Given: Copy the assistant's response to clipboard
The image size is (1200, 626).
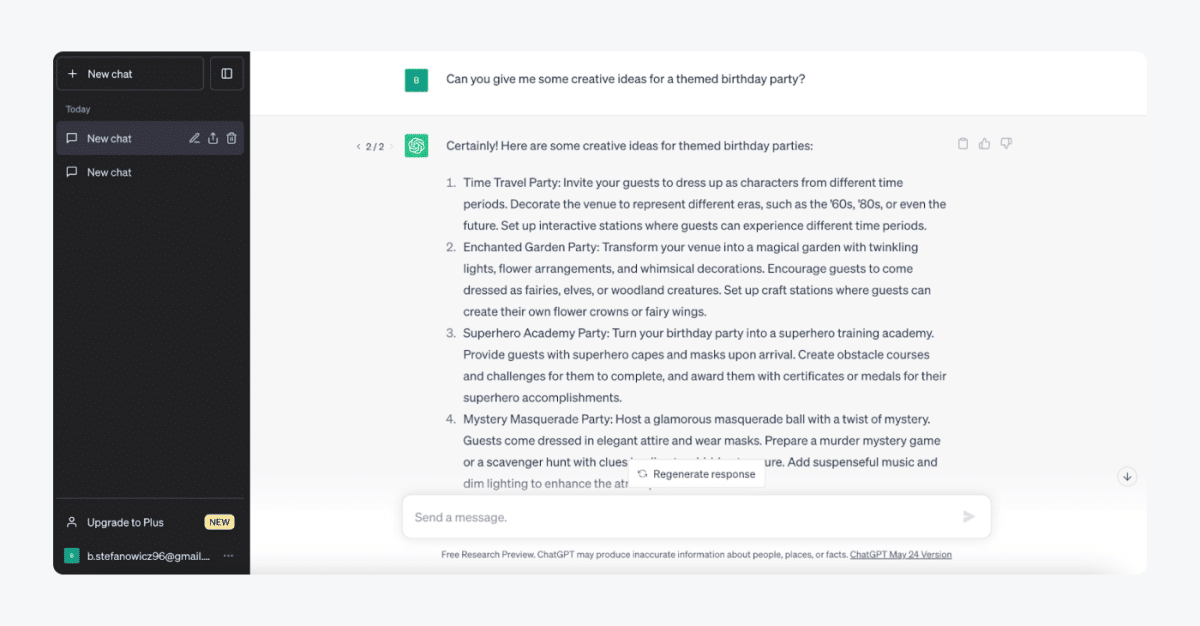Looking at the screenshot, I should (x=962, y=143).
